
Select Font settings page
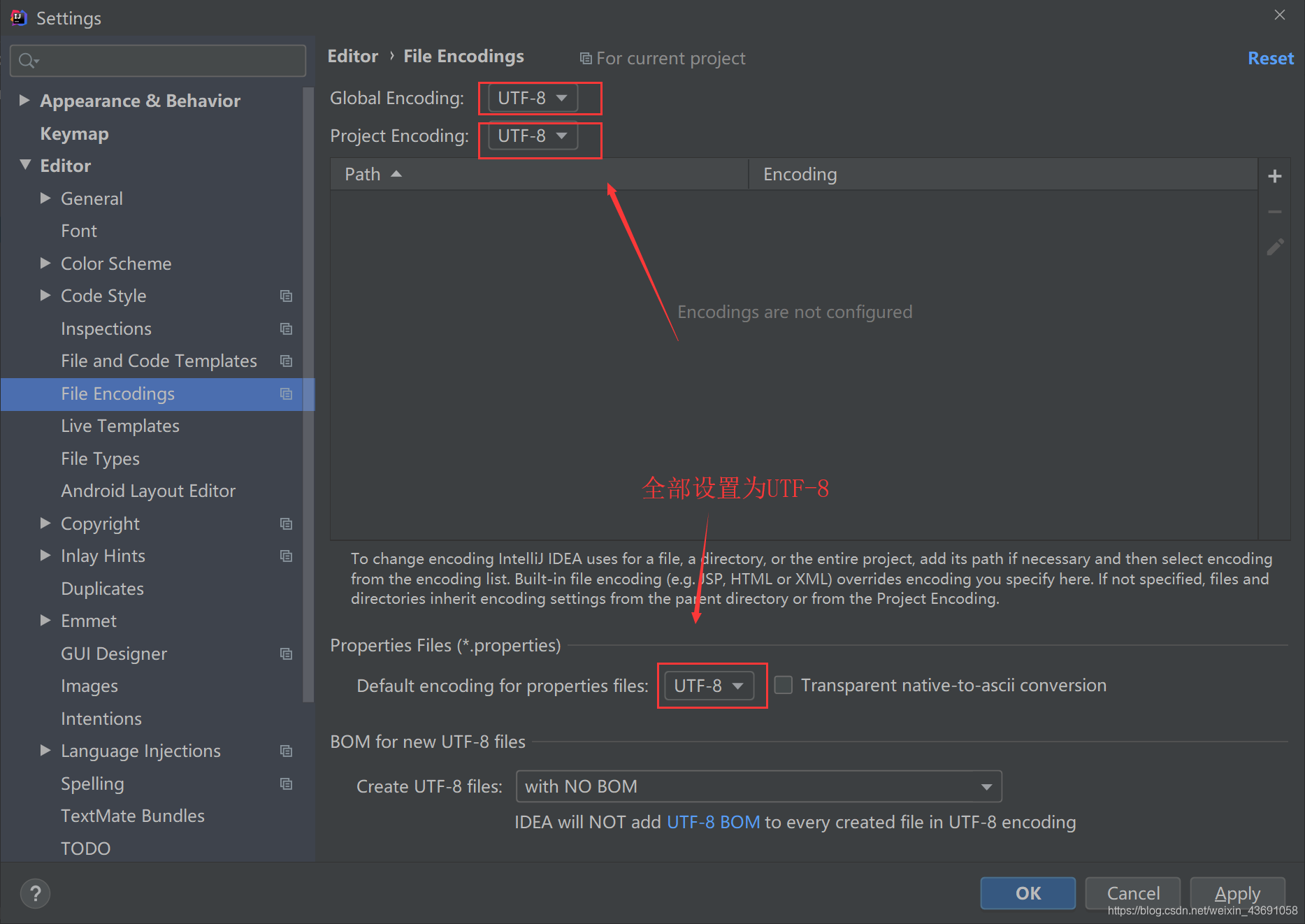pyautogui.click(x=79, y=231)
